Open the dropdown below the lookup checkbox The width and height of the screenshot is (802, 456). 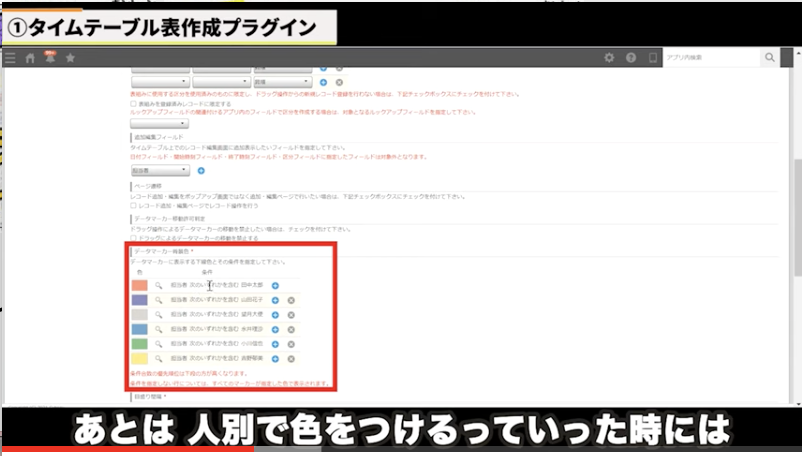point(160,124)
